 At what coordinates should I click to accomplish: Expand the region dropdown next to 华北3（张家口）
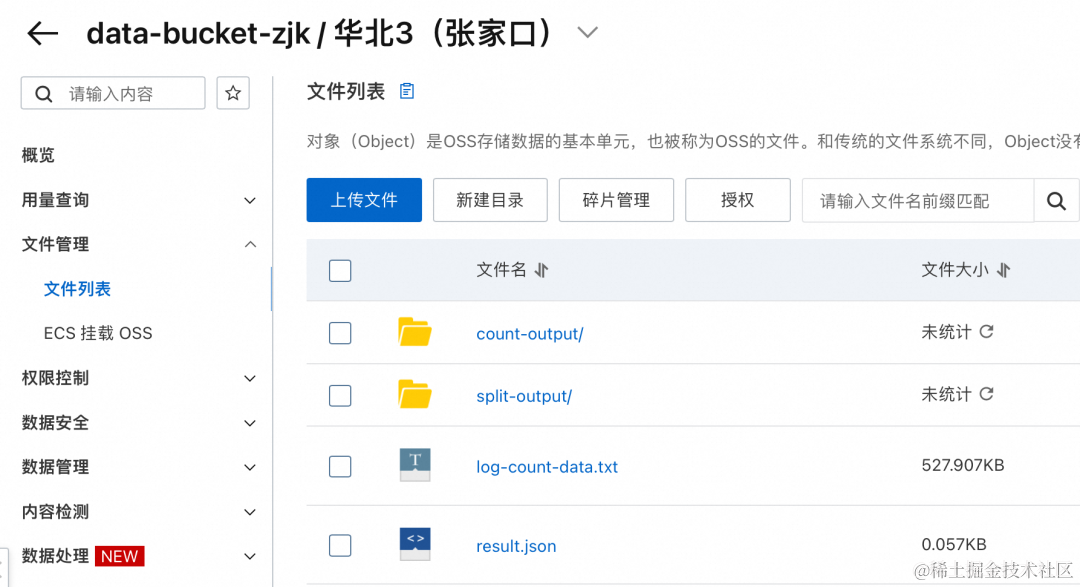point(587,32)
